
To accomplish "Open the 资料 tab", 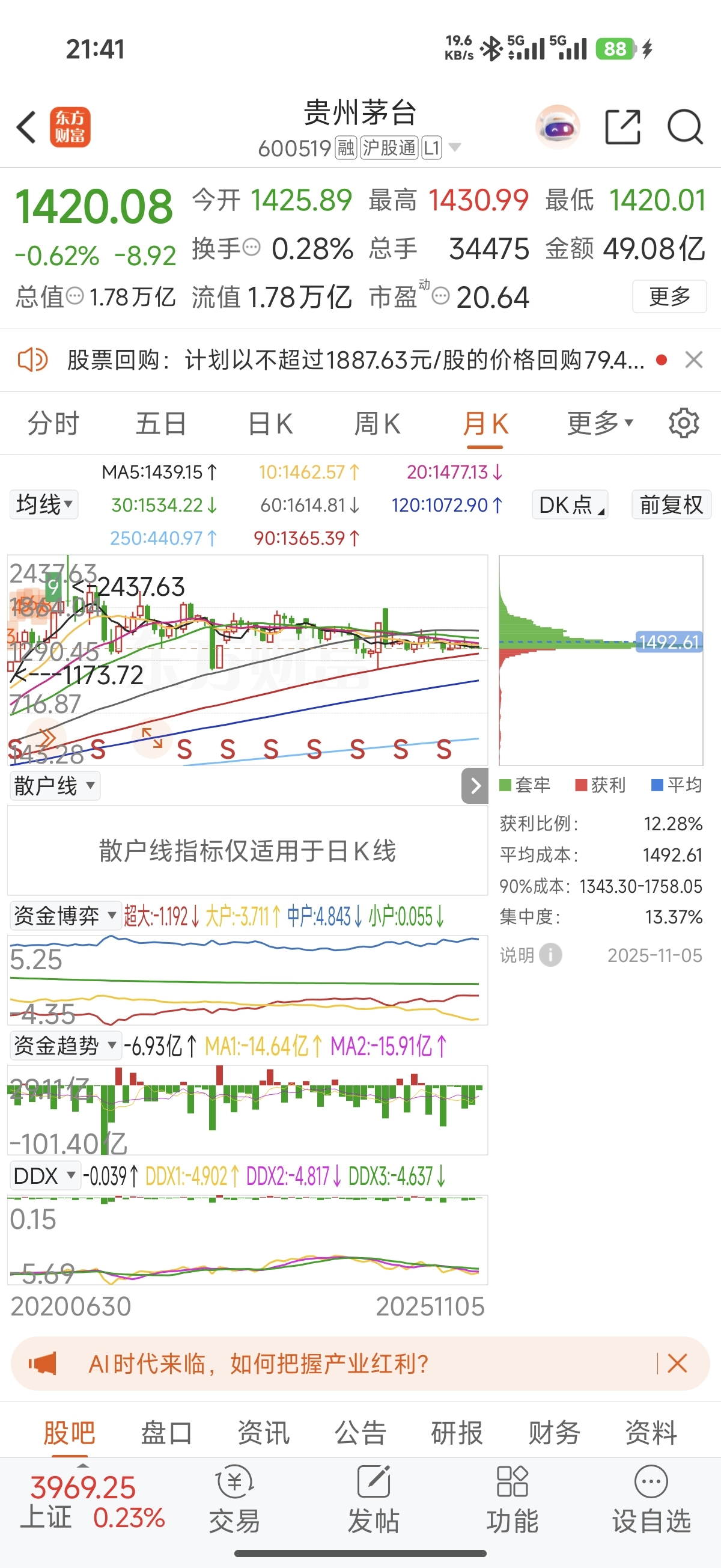I will pos(651,1432).
